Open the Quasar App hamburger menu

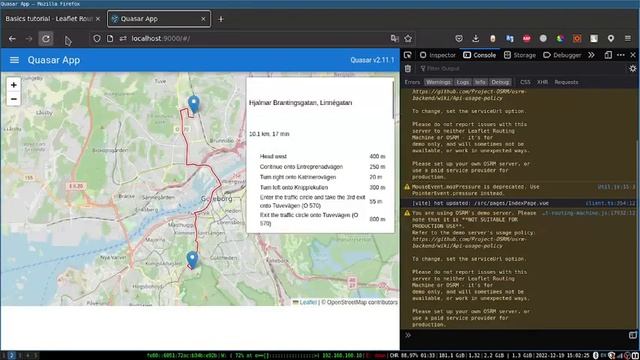14,60
